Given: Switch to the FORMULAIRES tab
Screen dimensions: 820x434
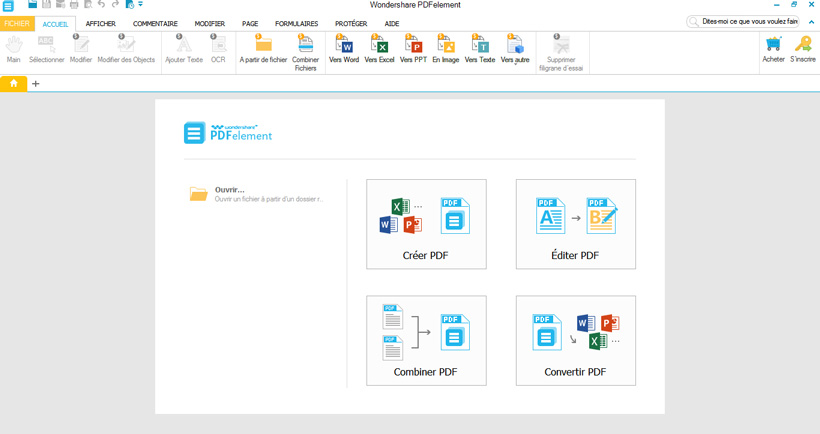Looking at the screenshot, I should 297,24.
